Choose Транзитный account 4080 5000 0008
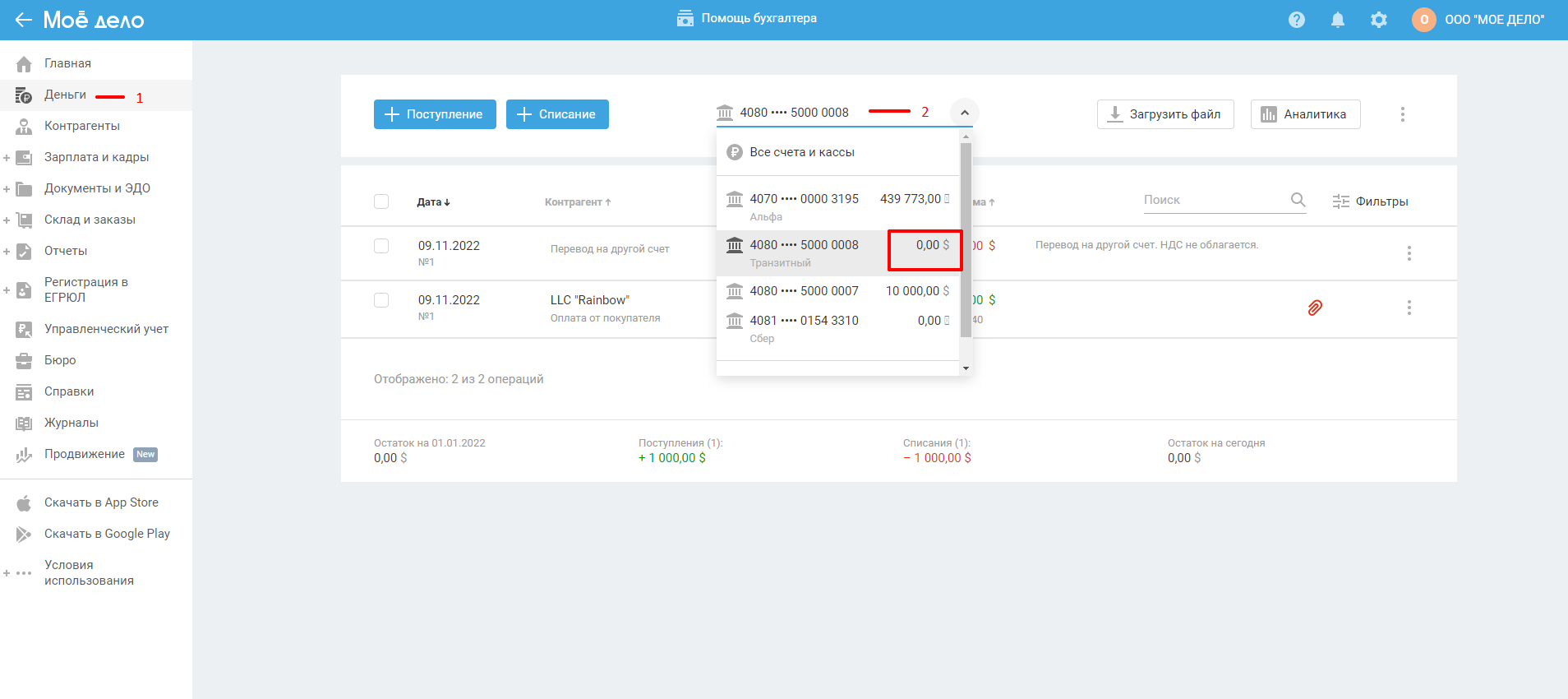The image size is (1568, 699). pyautogui.click(x=837, y=252)
